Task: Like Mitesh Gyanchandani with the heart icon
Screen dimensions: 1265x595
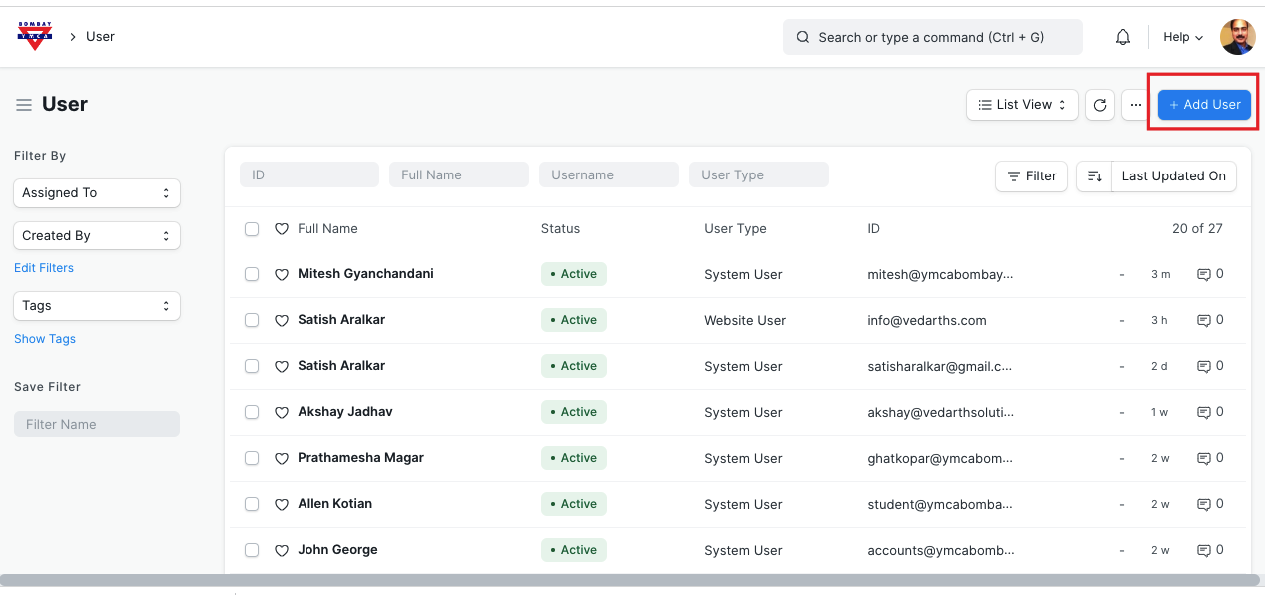Action: [x=282, y=275]
